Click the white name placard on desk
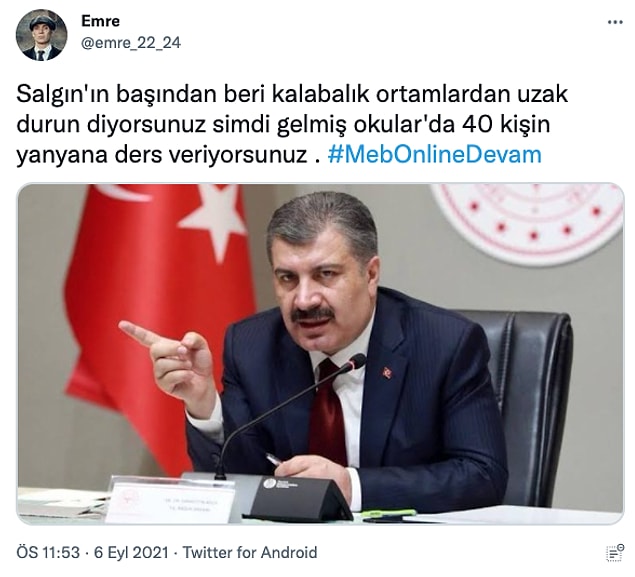 (171, 499)
